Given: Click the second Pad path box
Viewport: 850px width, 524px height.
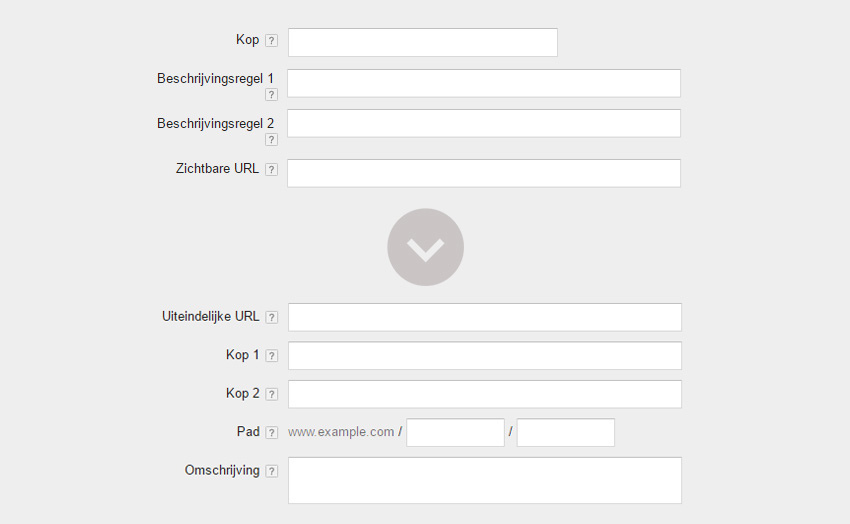Looking at the screenshot, I should click(565, 433).
